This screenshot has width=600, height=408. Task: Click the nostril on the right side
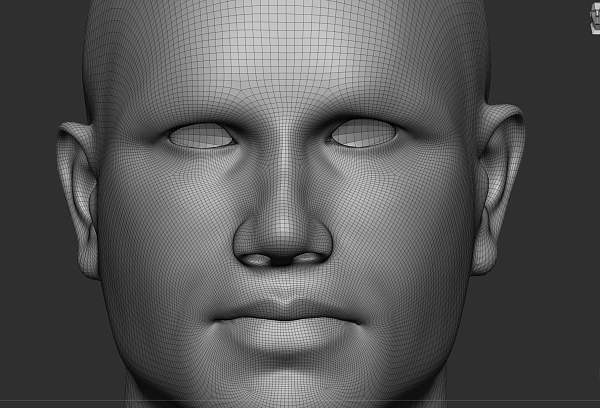308,258
